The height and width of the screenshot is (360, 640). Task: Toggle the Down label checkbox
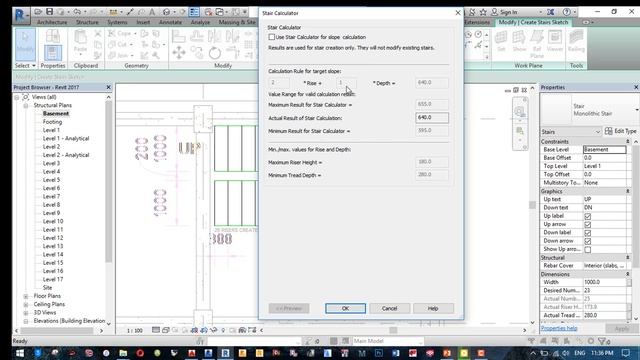(x=587, y=233)
